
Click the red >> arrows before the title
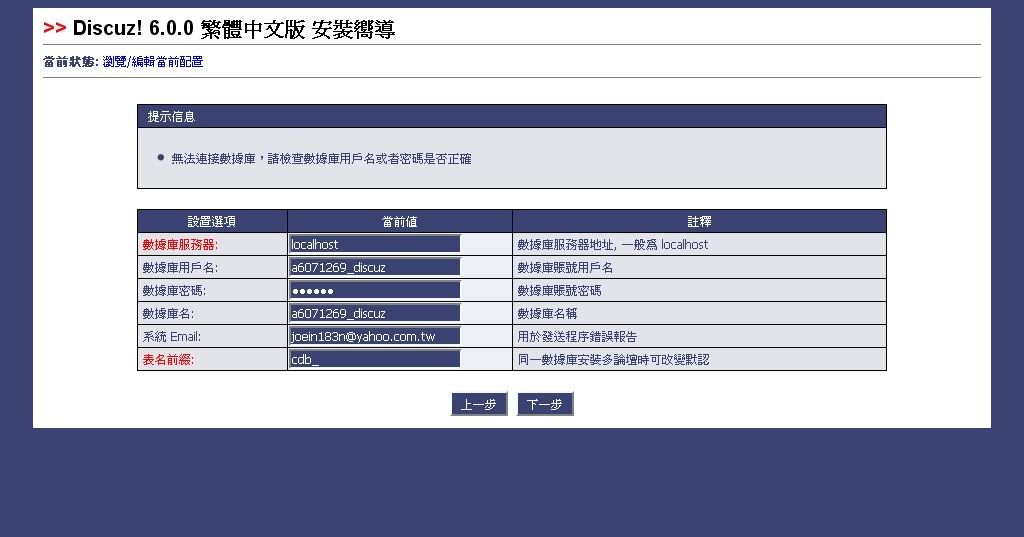pyautogui.click(x=55, y=28)
